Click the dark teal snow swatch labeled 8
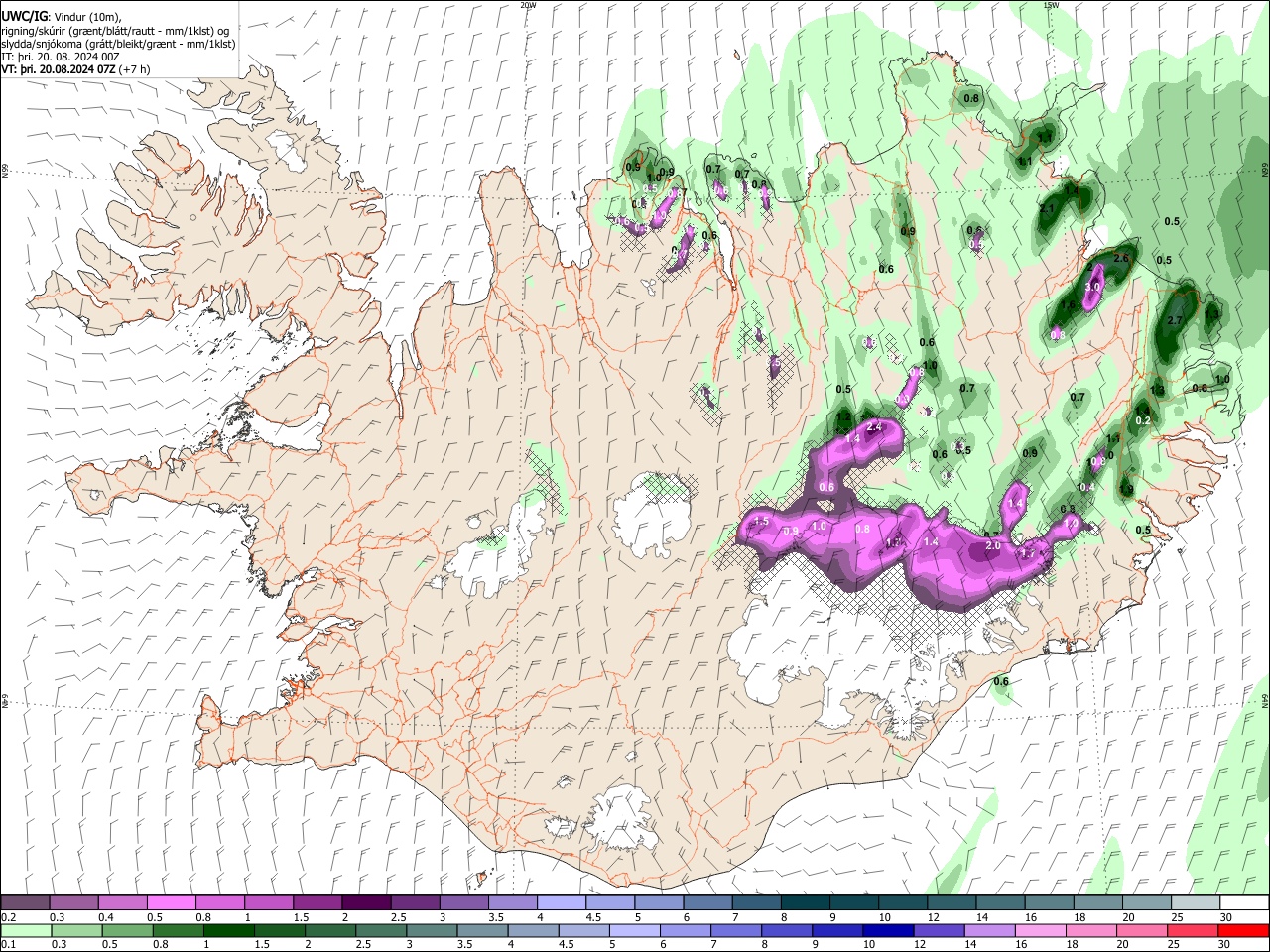Screen dimensions: 1270x952 coord(807,903)
